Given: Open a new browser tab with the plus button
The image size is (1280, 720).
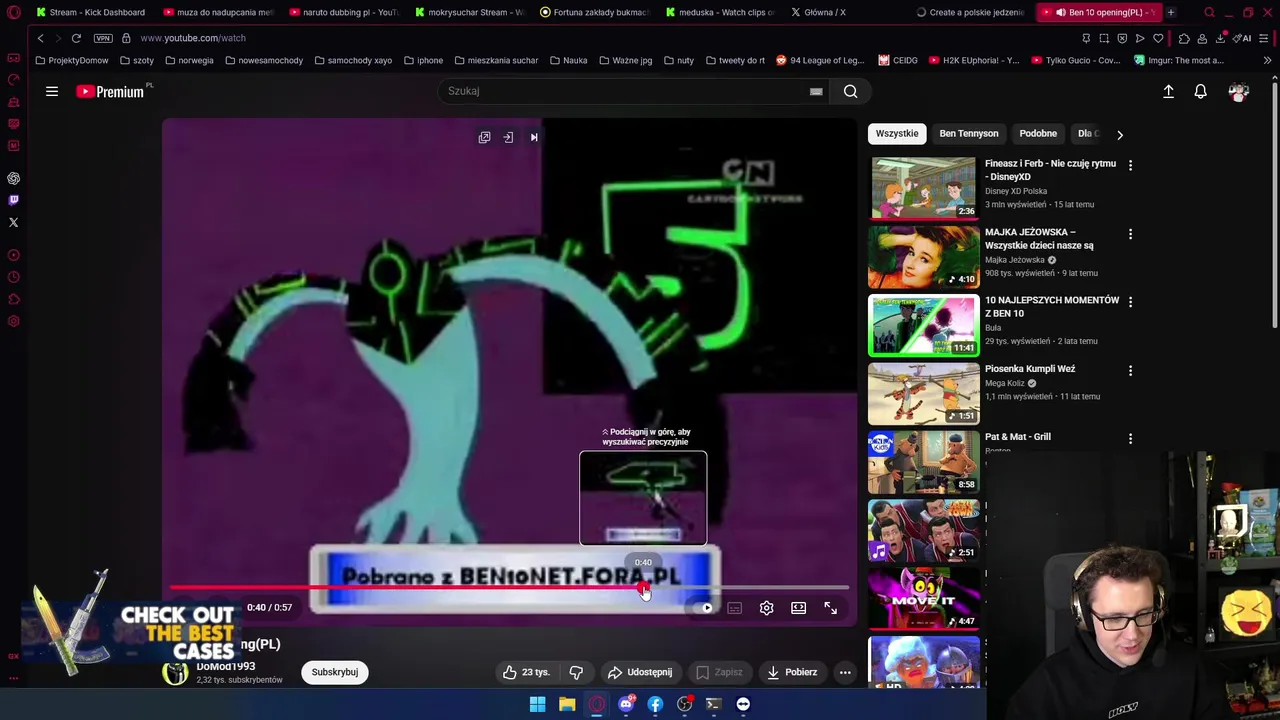Looking at the screenshot, I should point(1170,12).
